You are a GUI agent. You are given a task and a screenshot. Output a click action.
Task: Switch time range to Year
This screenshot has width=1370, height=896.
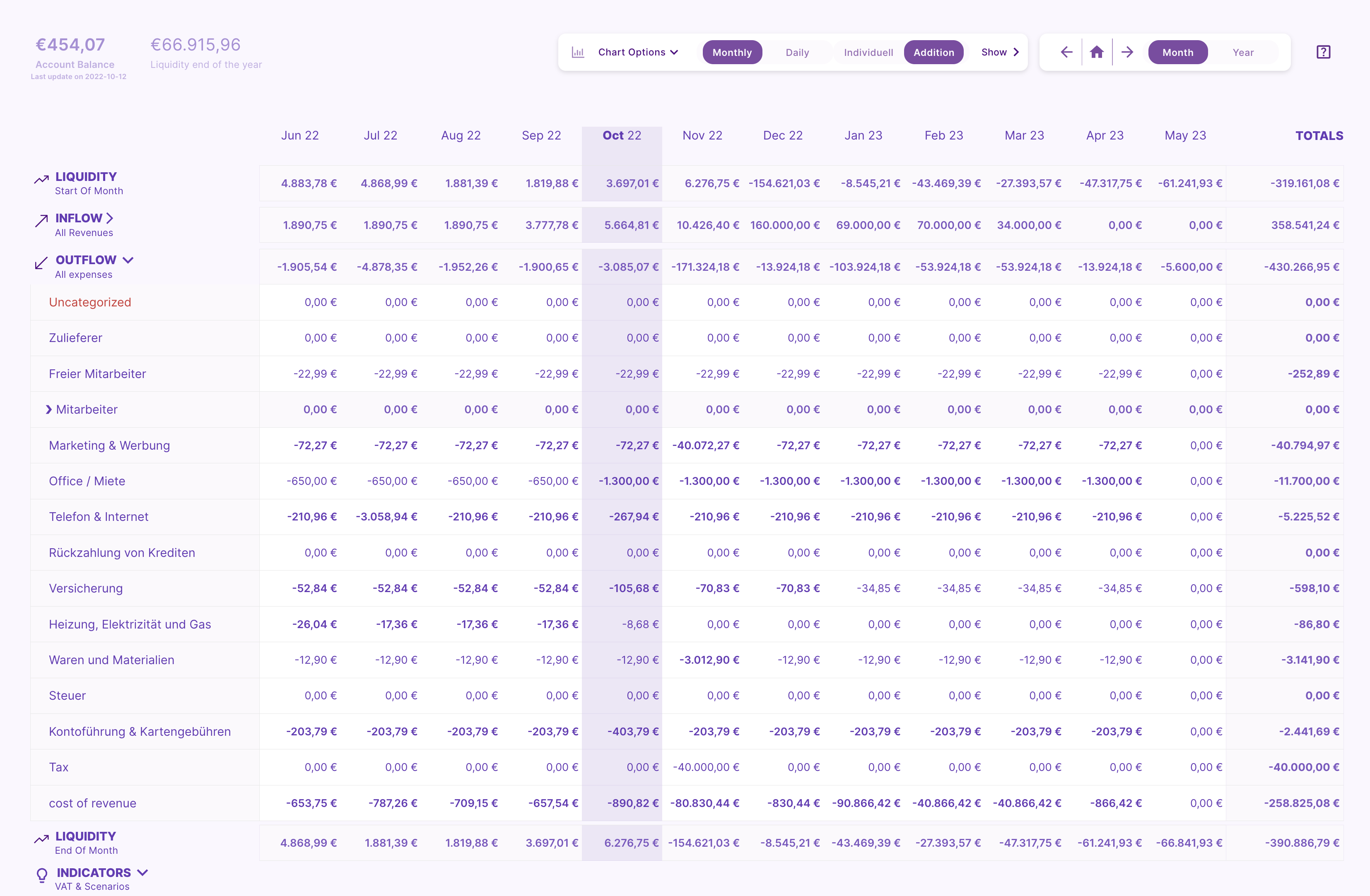[1243, 52]
